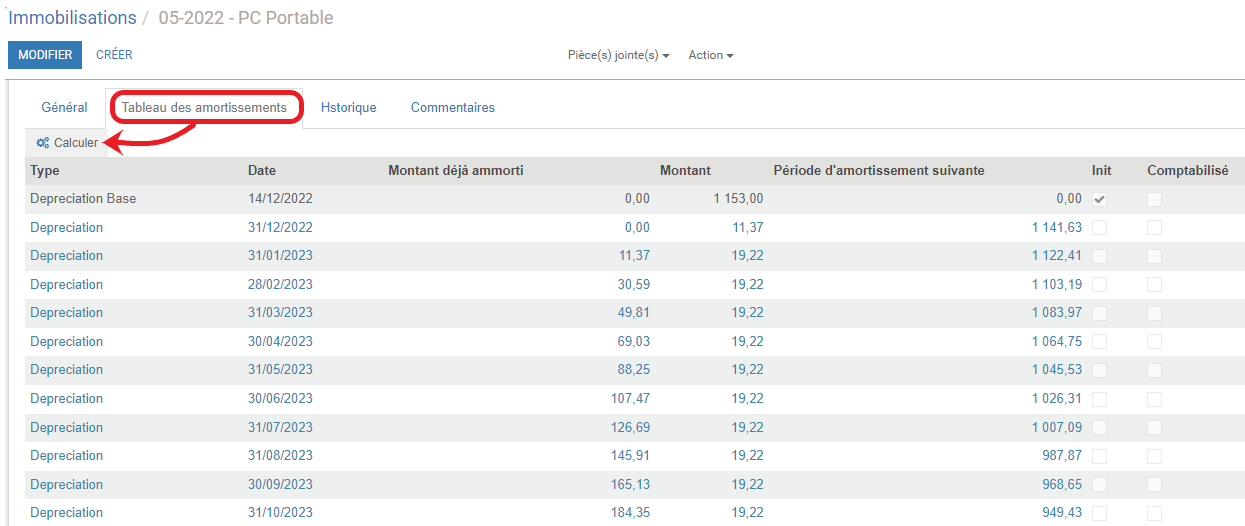This screenshot has height=526, width=1245.
Task: Click the remaining value 1 007,09
Action: coord(1057,428)
